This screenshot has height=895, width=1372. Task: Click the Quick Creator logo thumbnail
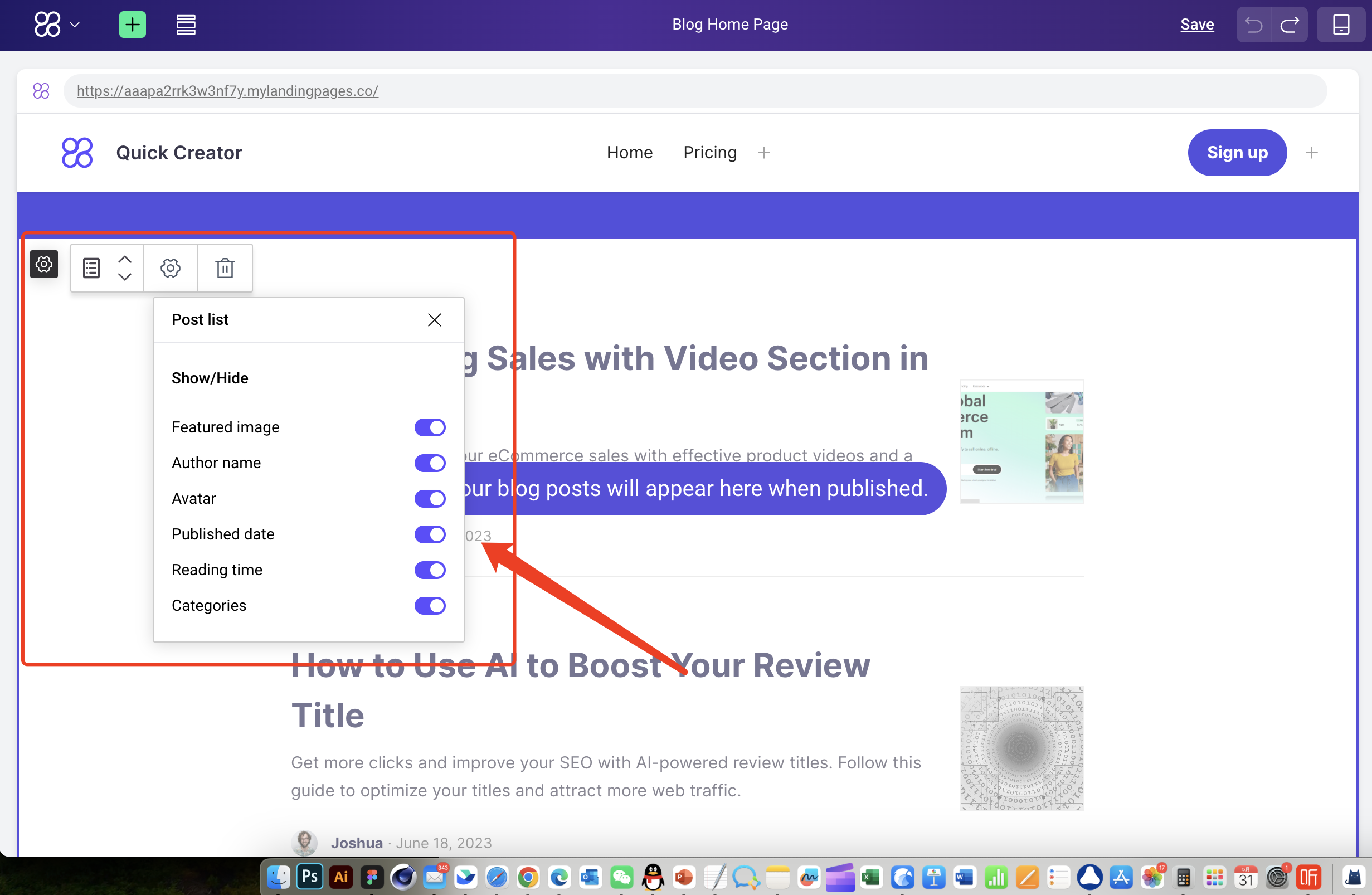(x=78, y=152)
